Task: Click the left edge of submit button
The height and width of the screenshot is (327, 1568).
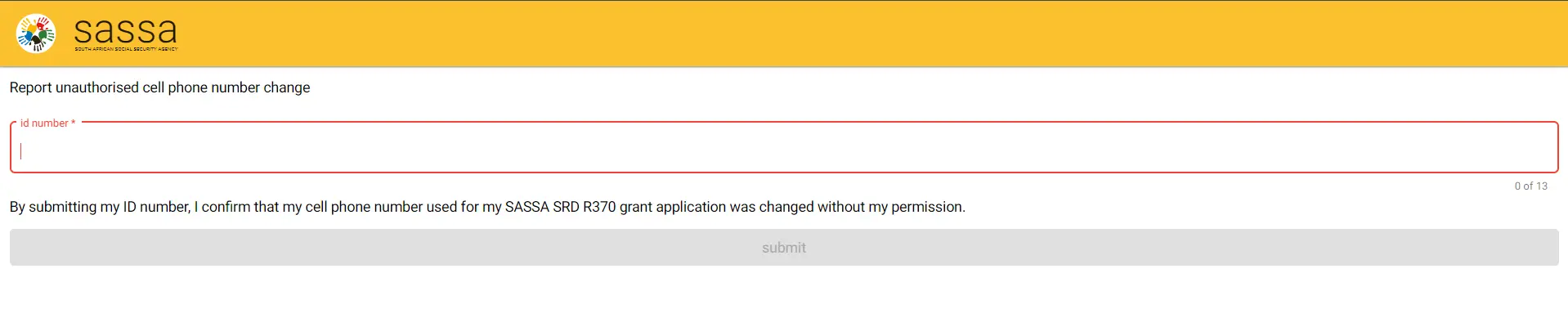Action: click(18, 247)
